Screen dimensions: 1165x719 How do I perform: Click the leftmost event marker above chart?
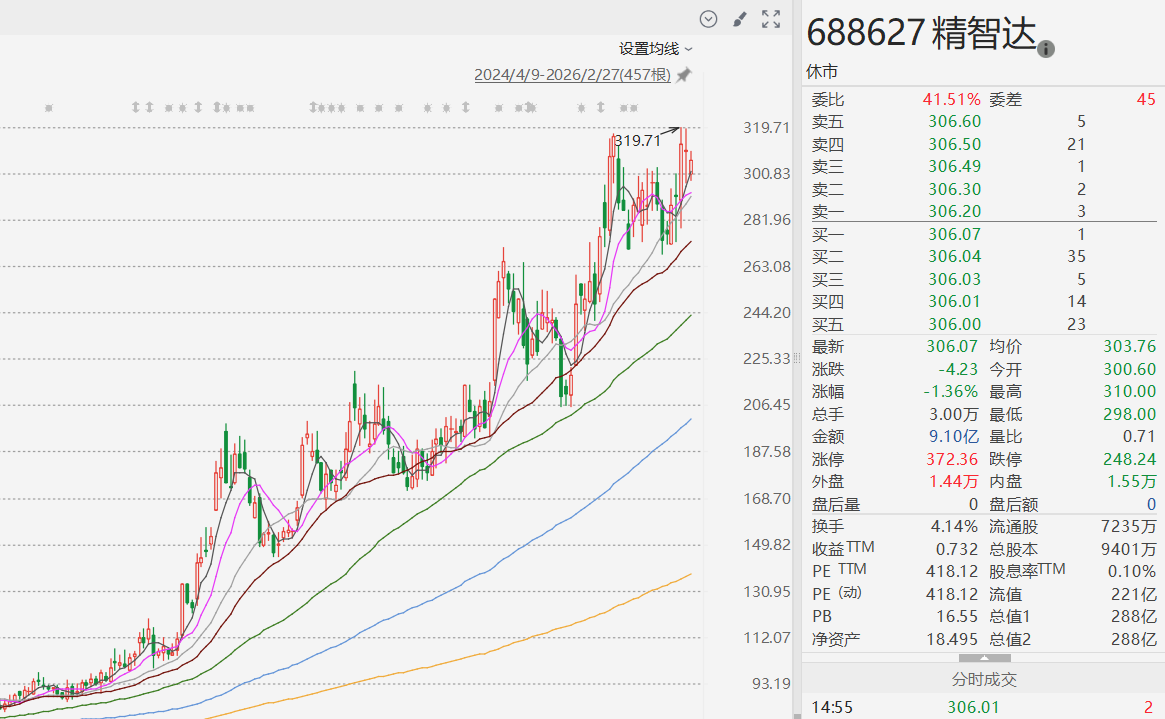[x=49, y=107]
